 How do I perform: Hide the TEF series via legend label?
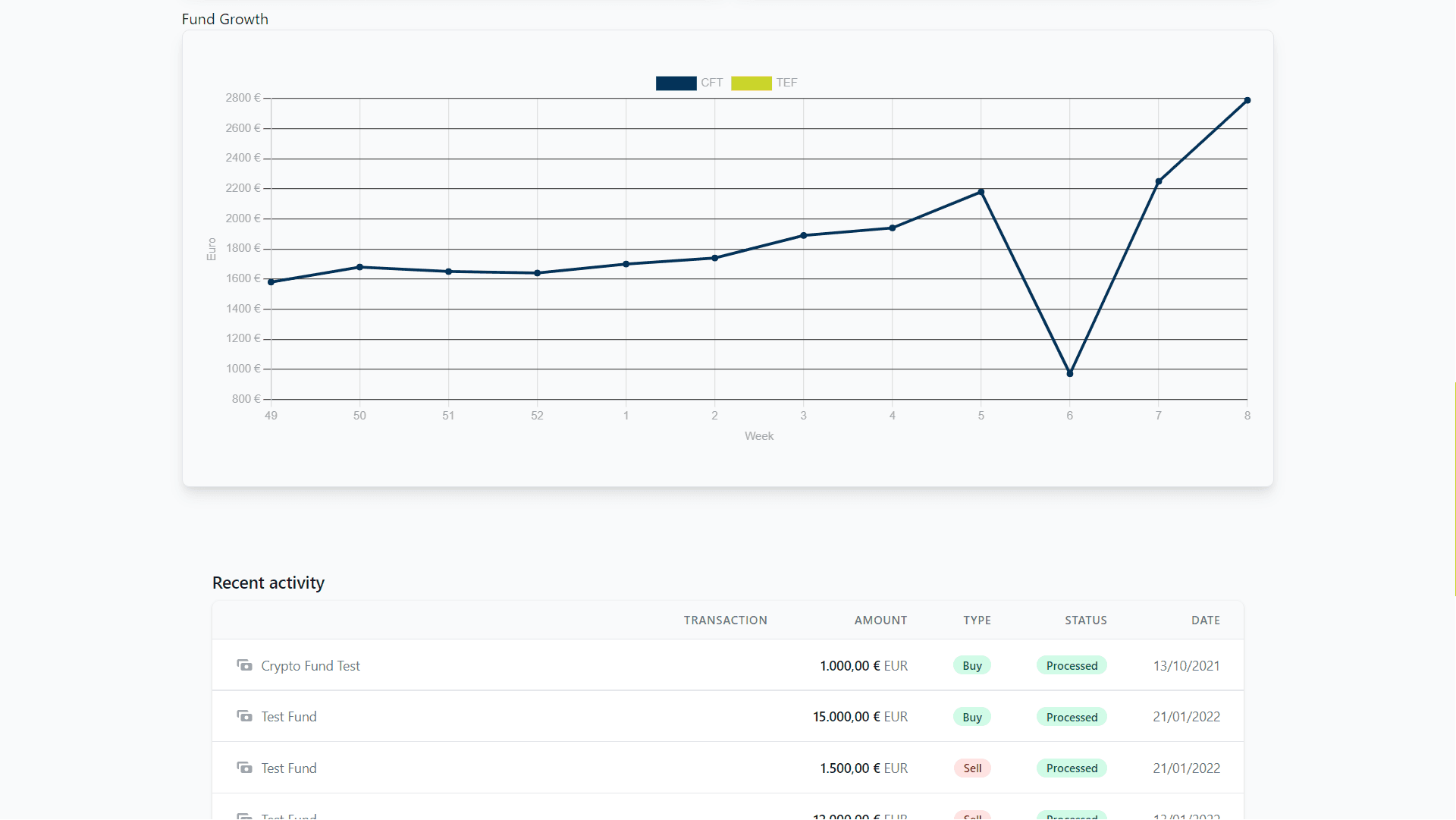tap(786, 83)
